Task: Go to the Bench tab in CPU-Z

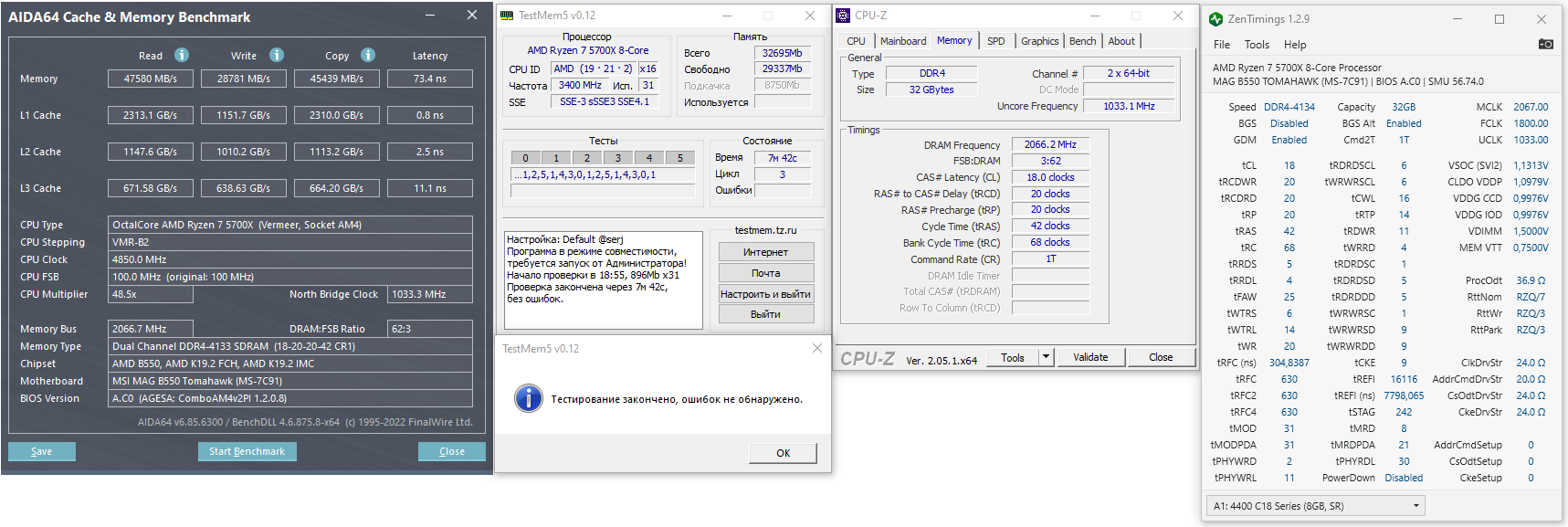Action: pos(1083,41)
